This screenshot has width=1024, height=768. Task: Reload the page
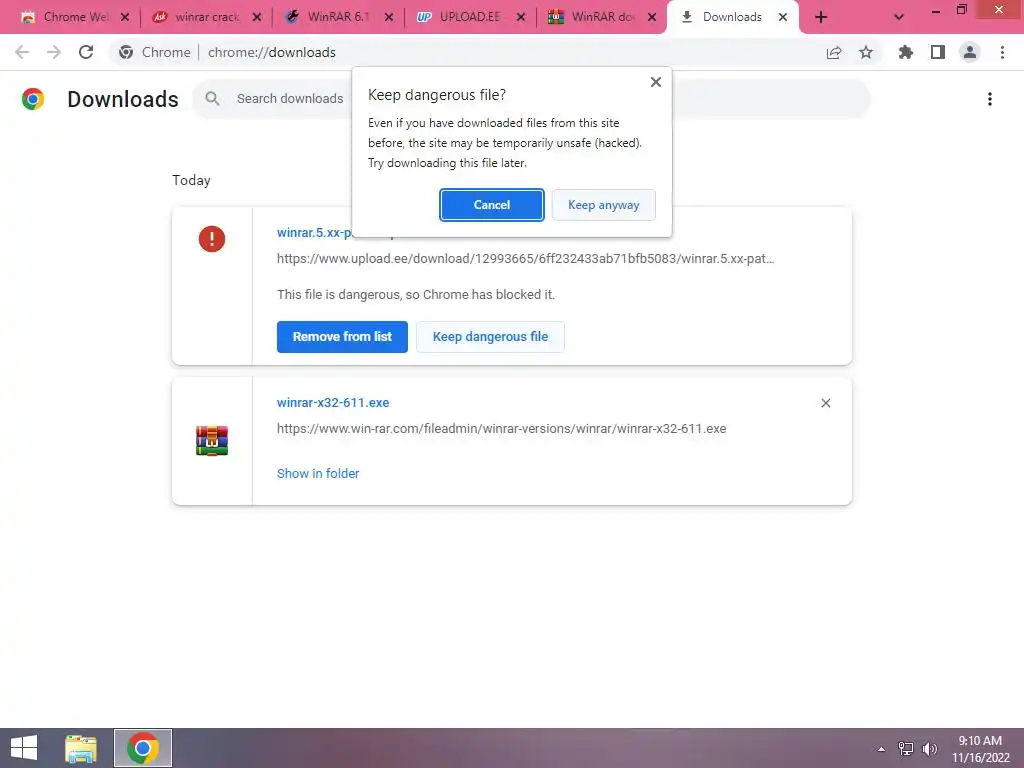pos(86,52)
